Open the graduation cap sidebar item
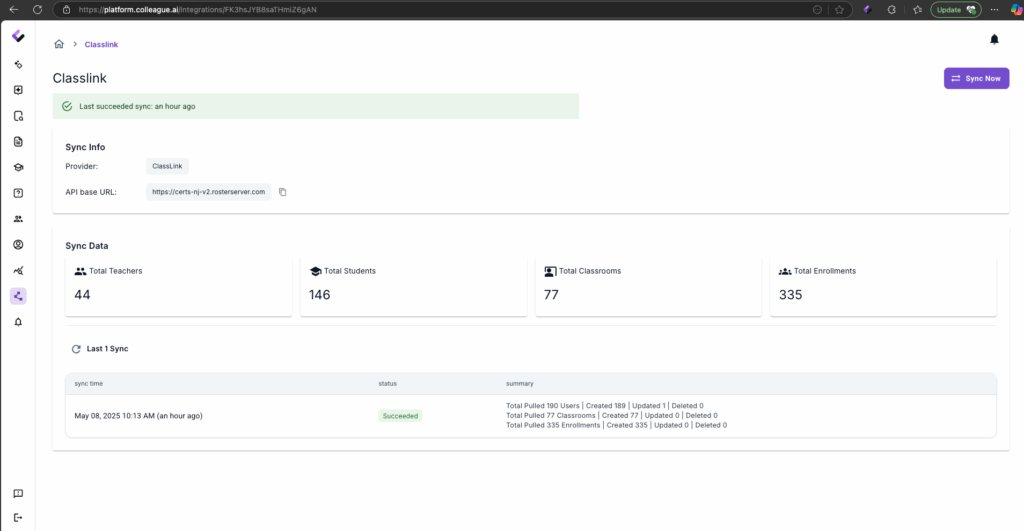The height and width of the screenshot is (531, 1024). coord(18,167)
